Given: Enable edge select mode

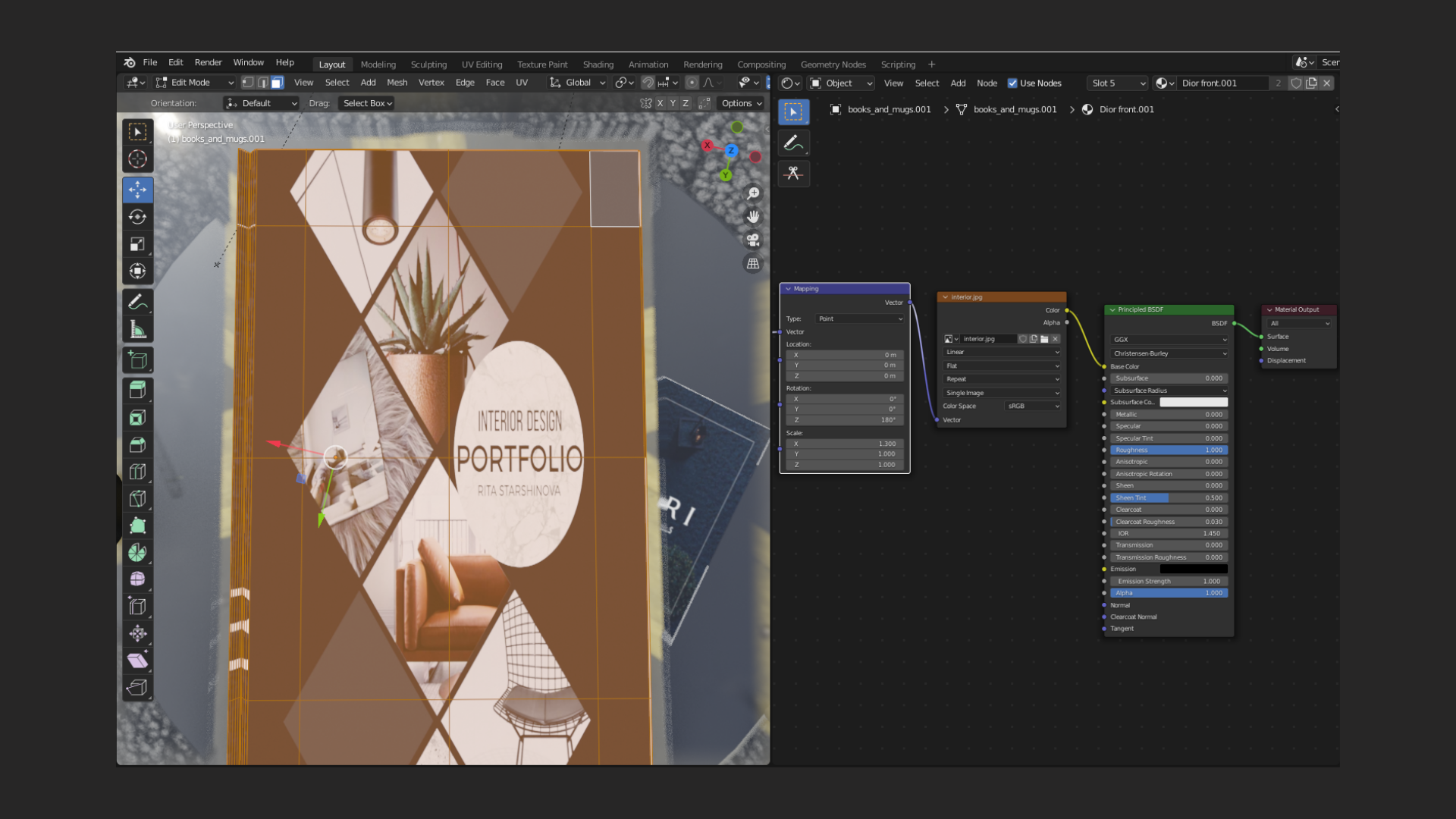Looking at the screenshot, I should [262, 83].
